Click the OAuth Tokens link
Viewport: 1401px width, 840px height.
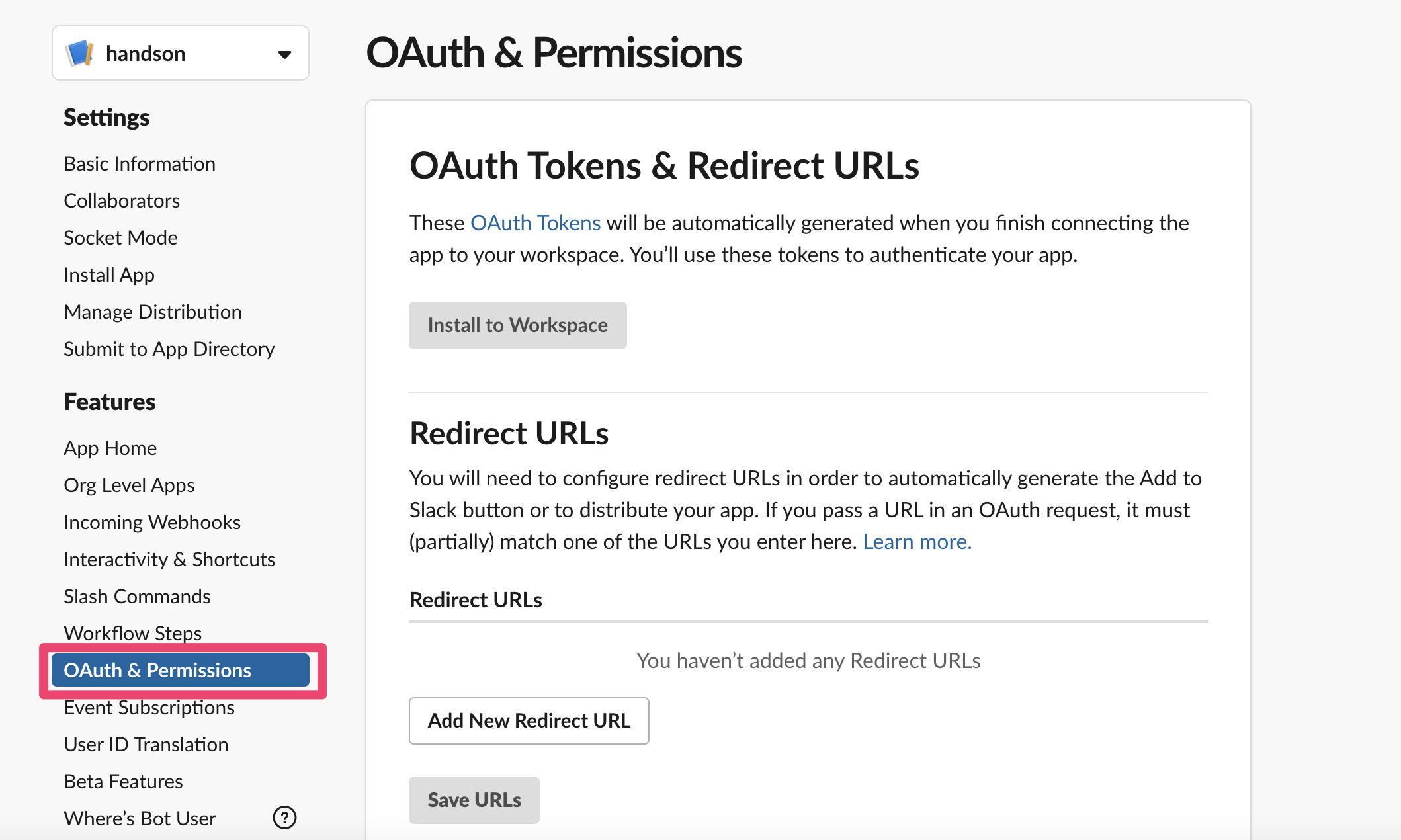click(535, 223)
